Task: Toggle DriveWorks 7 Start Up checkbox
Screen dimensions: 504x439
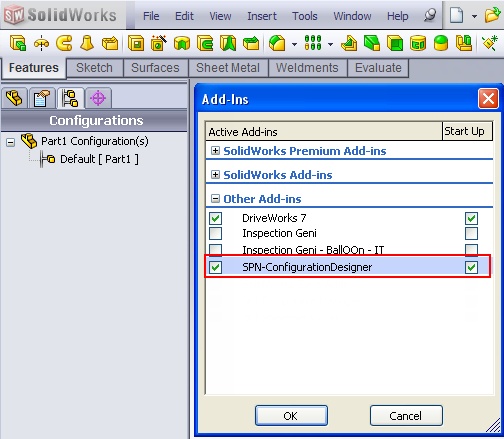Action: (x=471, y=218)
